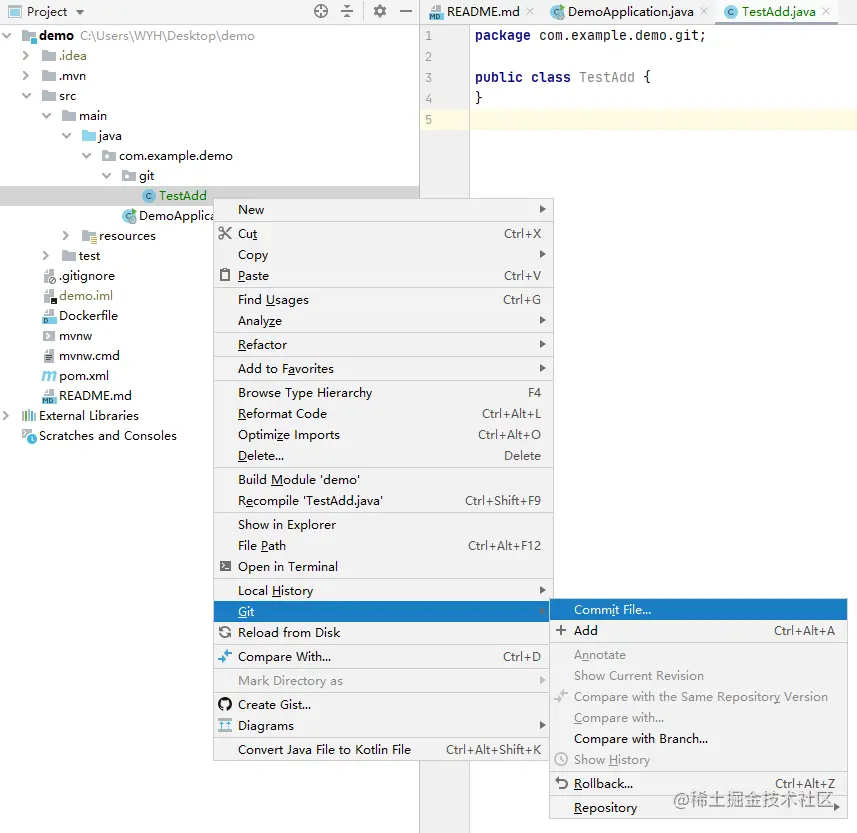The width and height of the screenshot is (857, 833).
Task: Expand the .idea folder
Action: [26, 56]
